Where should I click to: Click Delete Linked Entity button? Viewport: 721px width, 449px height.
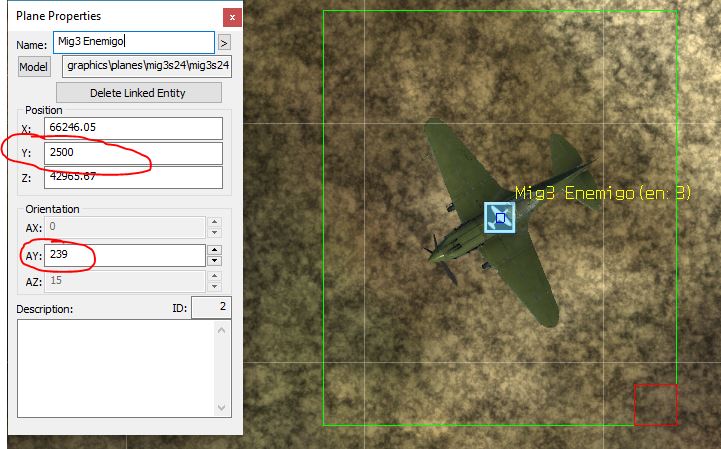point(138,92)
